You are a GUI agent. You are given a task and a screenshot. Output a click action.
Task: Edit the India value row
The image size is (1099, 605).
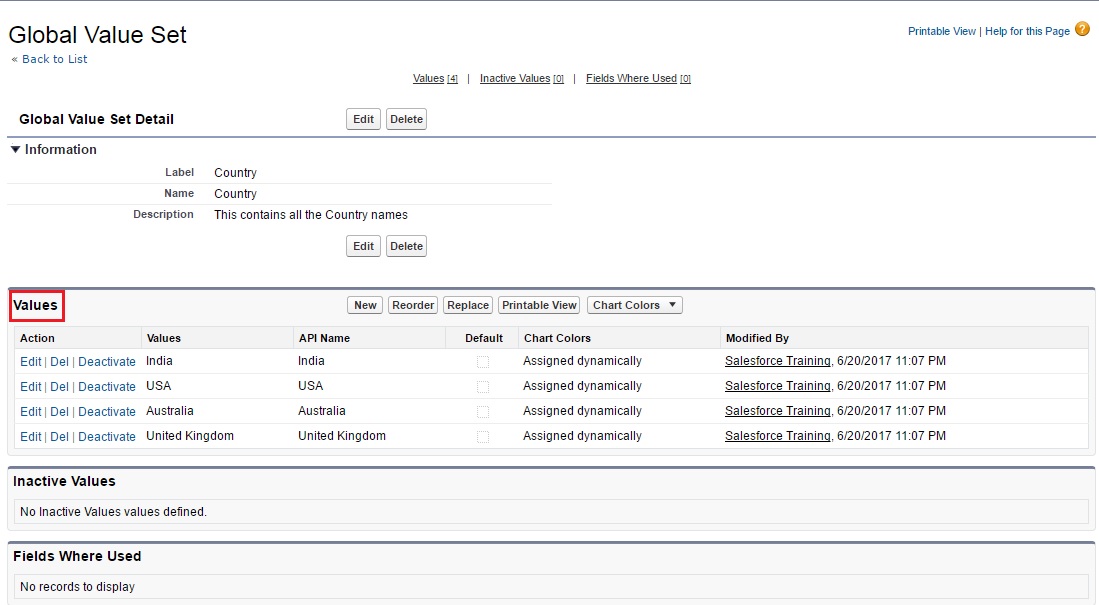(30, 362)
